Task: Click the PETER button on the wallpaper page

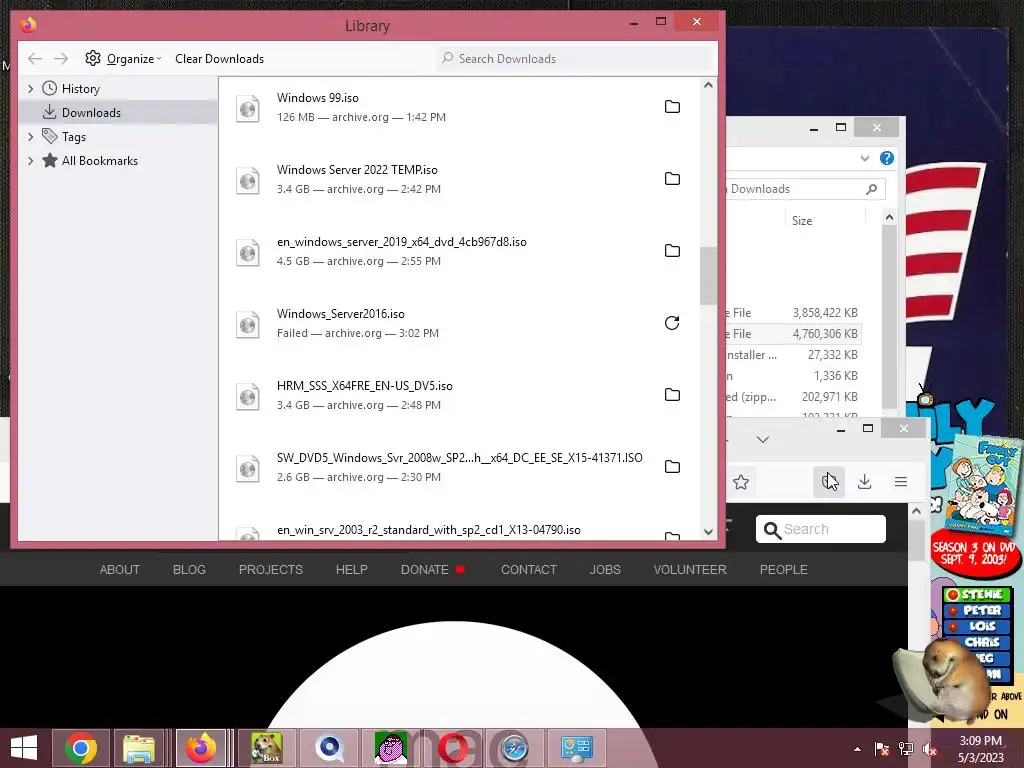Action: coord(977,611)
